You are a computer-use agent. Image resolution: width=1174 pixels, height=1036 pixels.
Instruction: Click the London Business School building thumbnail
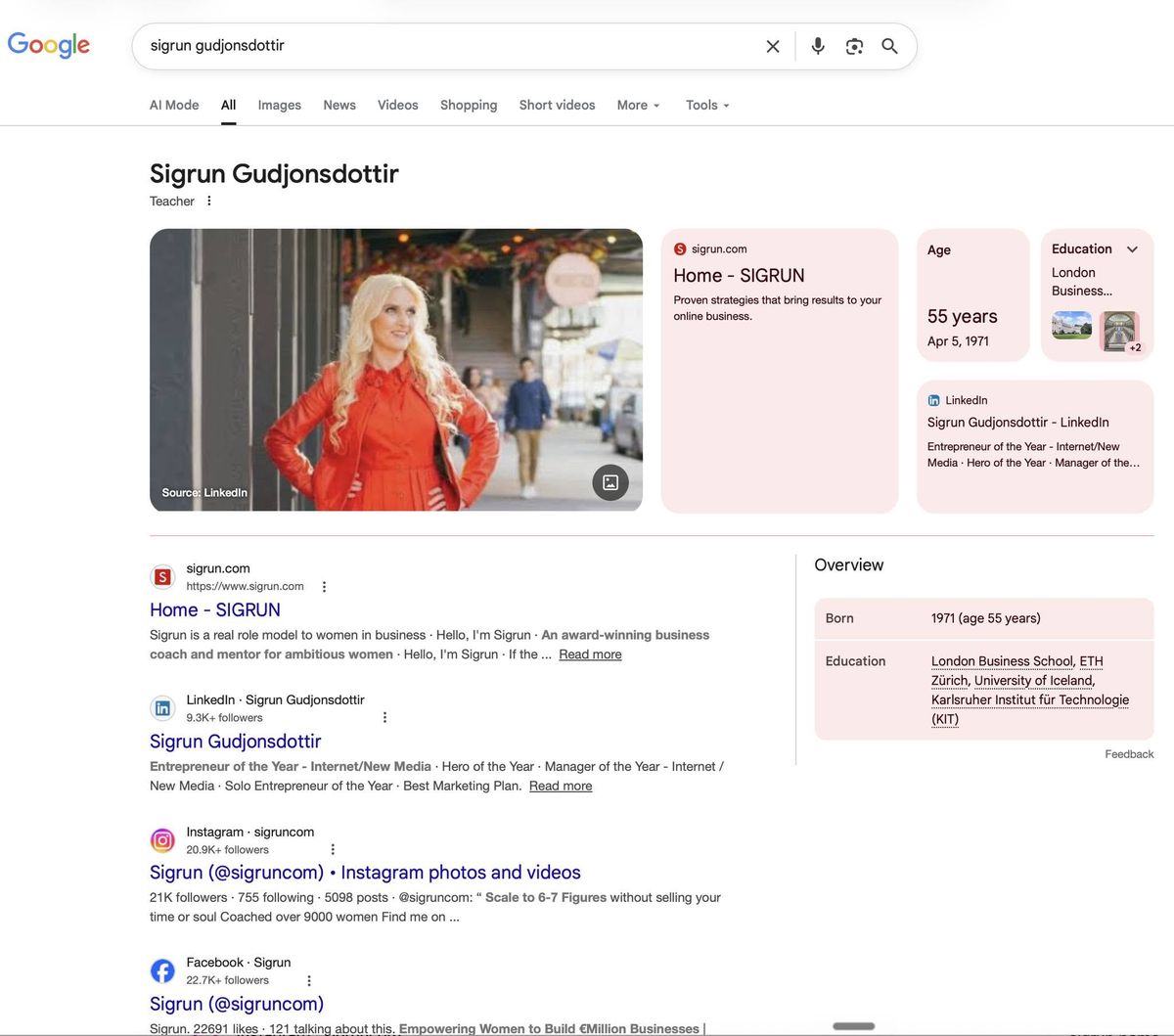(1071, 325)
